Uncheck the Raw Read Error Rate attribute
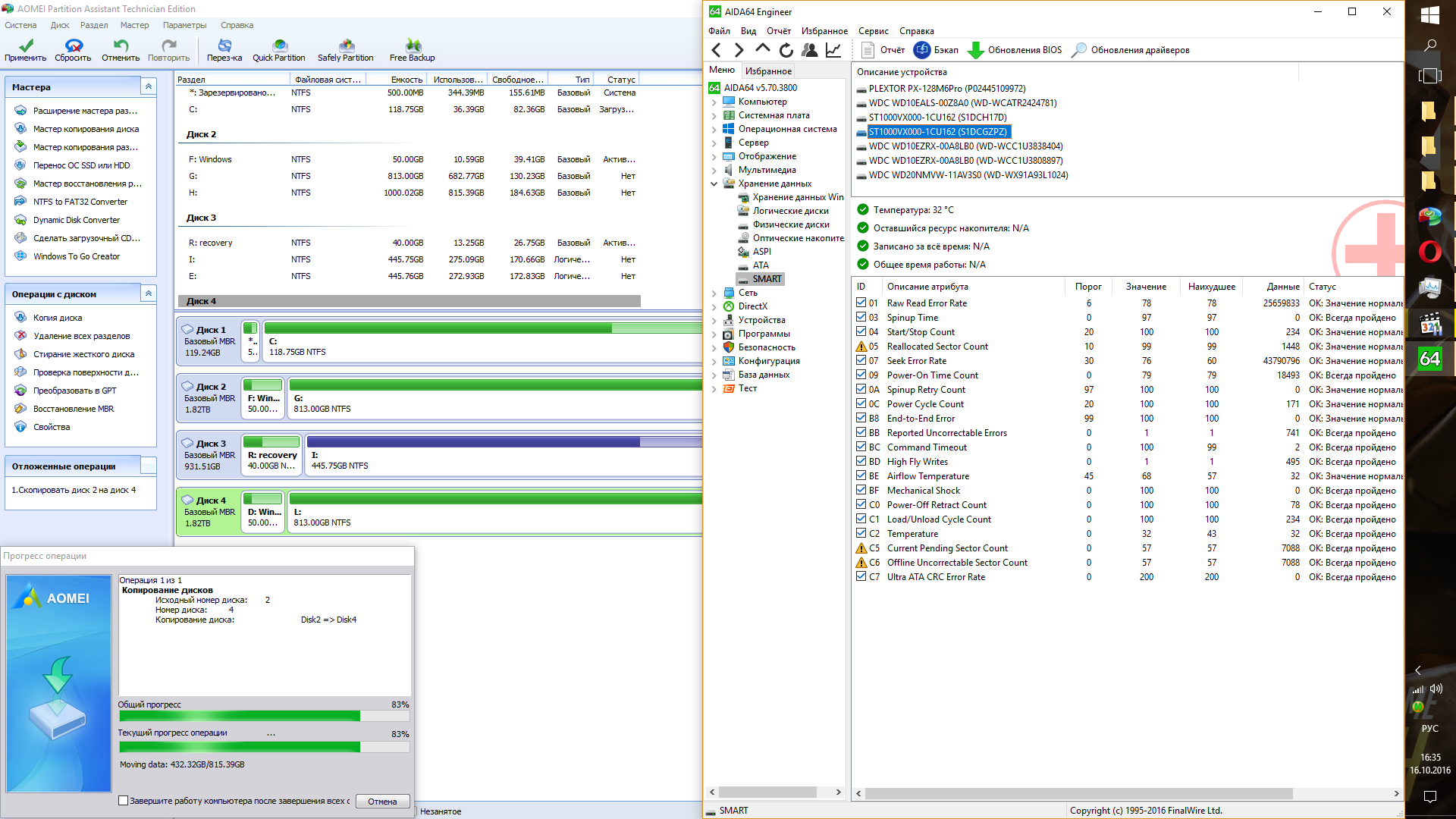Screen dimensions: 1456x819 pos(861,303)
